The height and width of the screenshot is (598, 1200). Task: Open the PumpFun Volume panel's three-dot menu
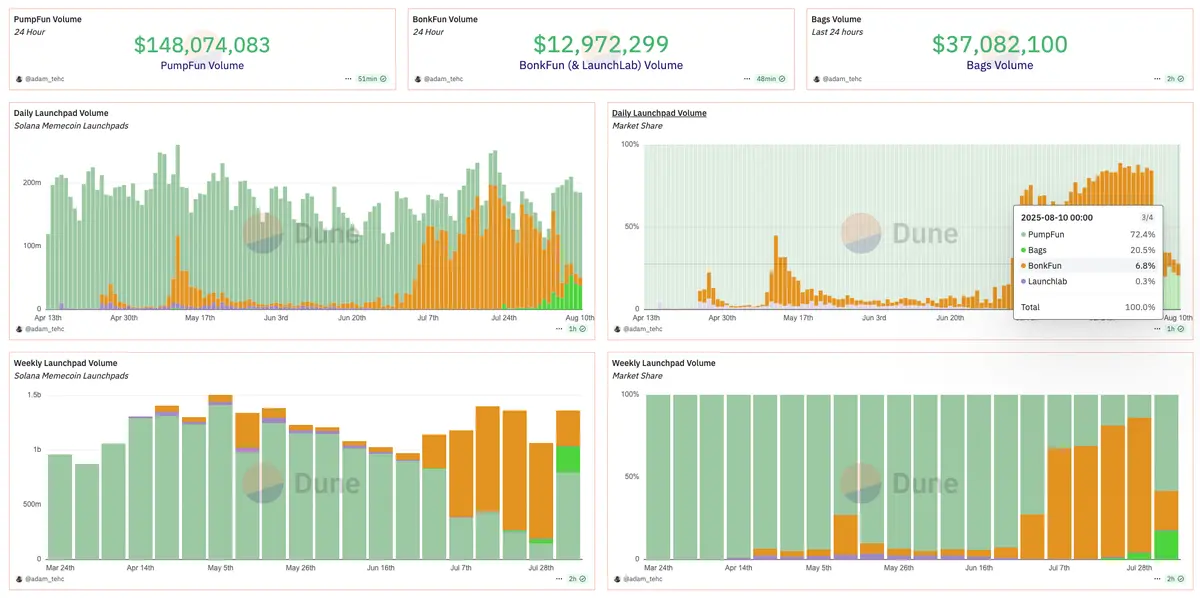(x=348, y=78)
